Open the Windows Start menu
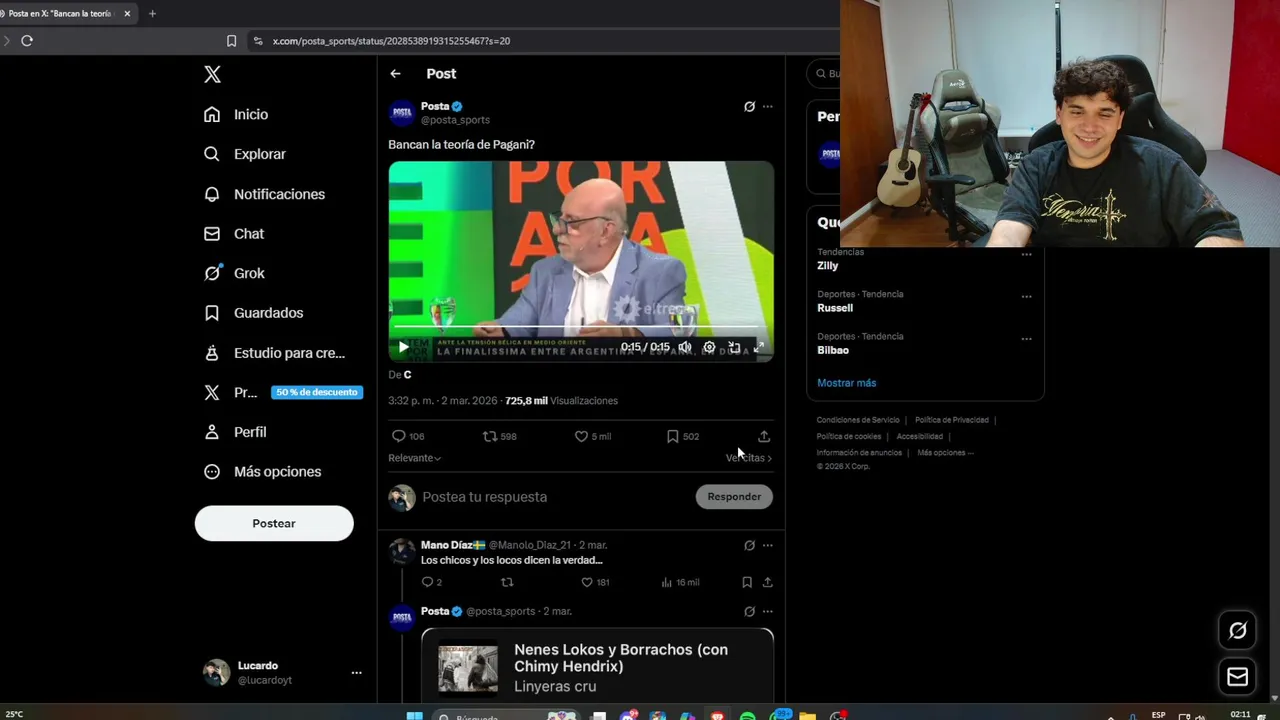Image resolution: width=1280 pixels, height=720 pixels. tap(414, 716)
